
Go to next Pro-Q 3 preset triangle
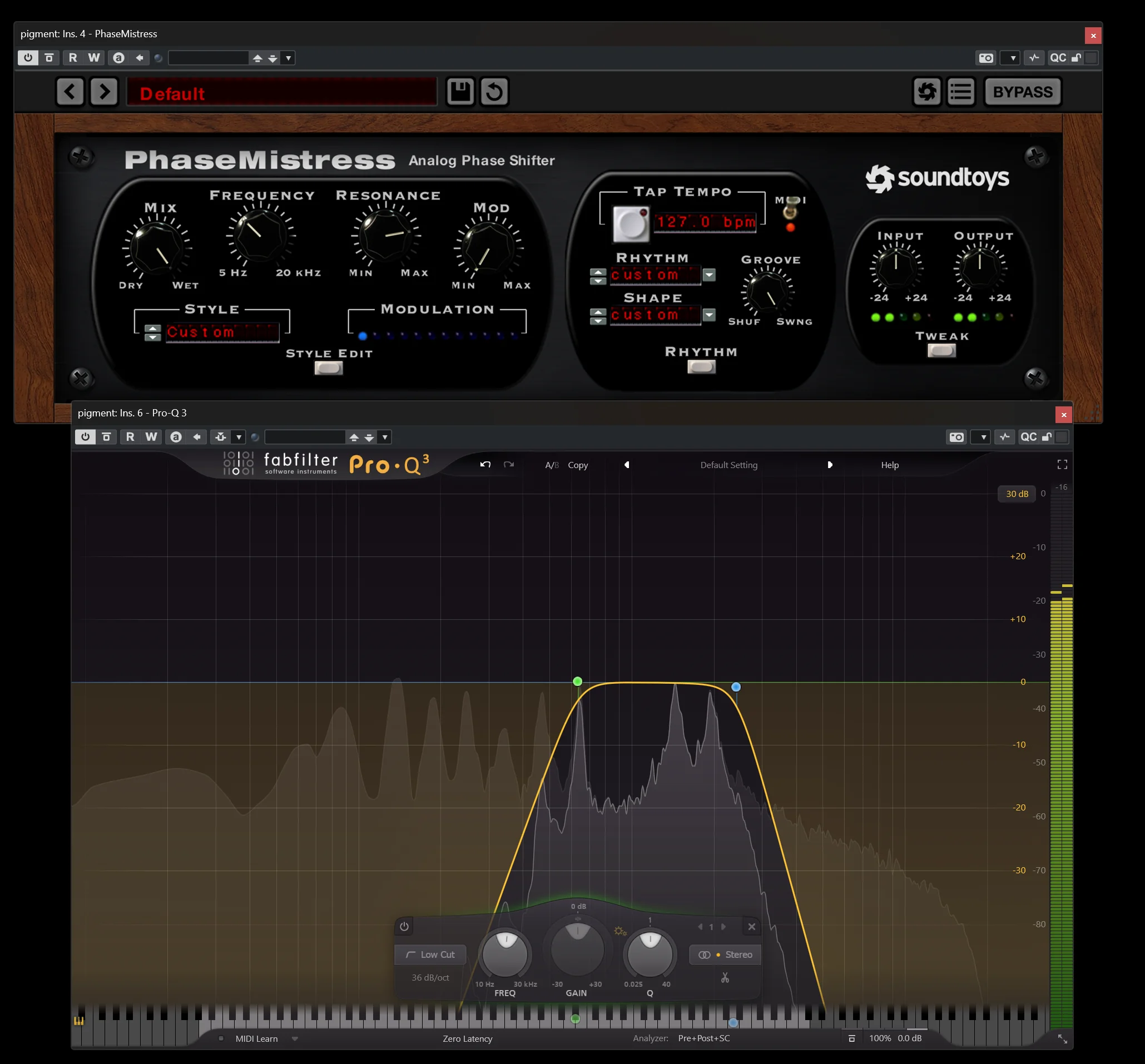click(x=830, y=465)
